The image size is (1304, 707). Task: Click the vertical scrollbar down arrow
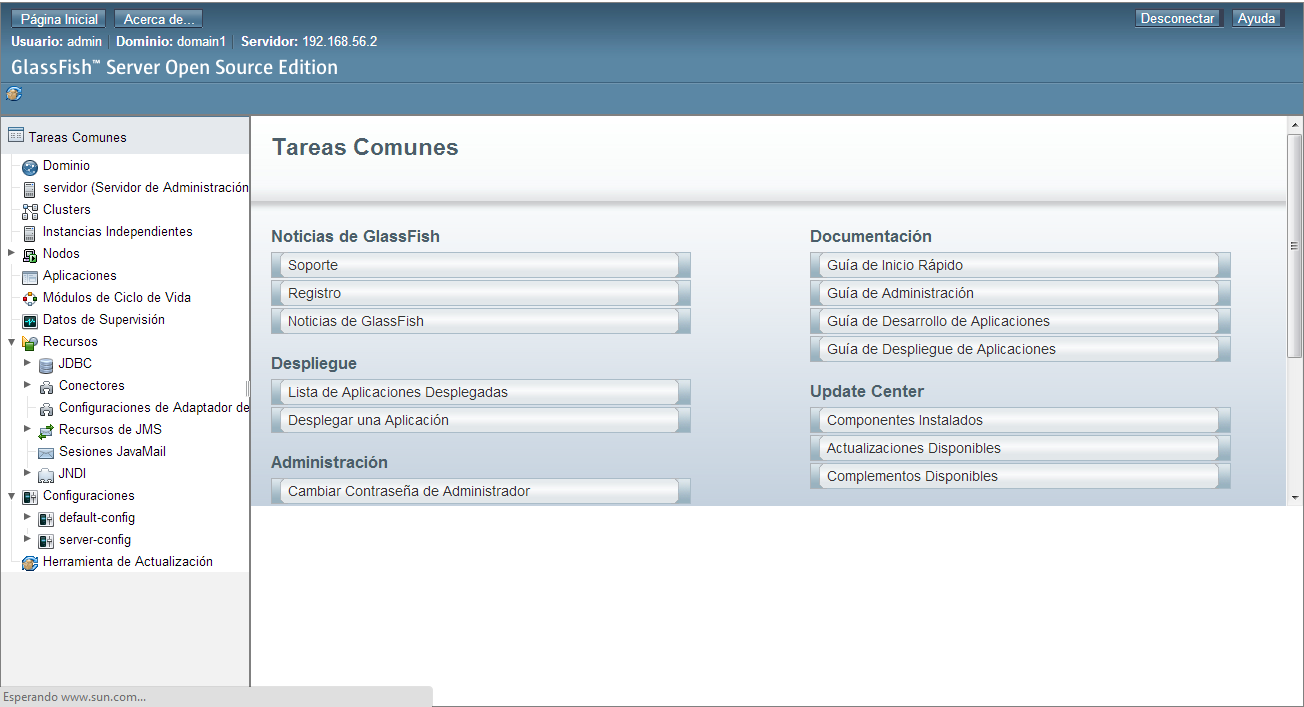click(1294, 497)
